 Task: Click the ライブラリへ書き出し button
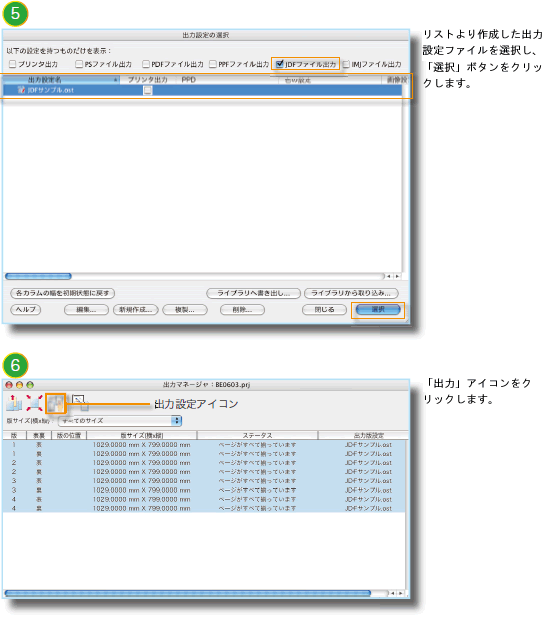point(253,293)
